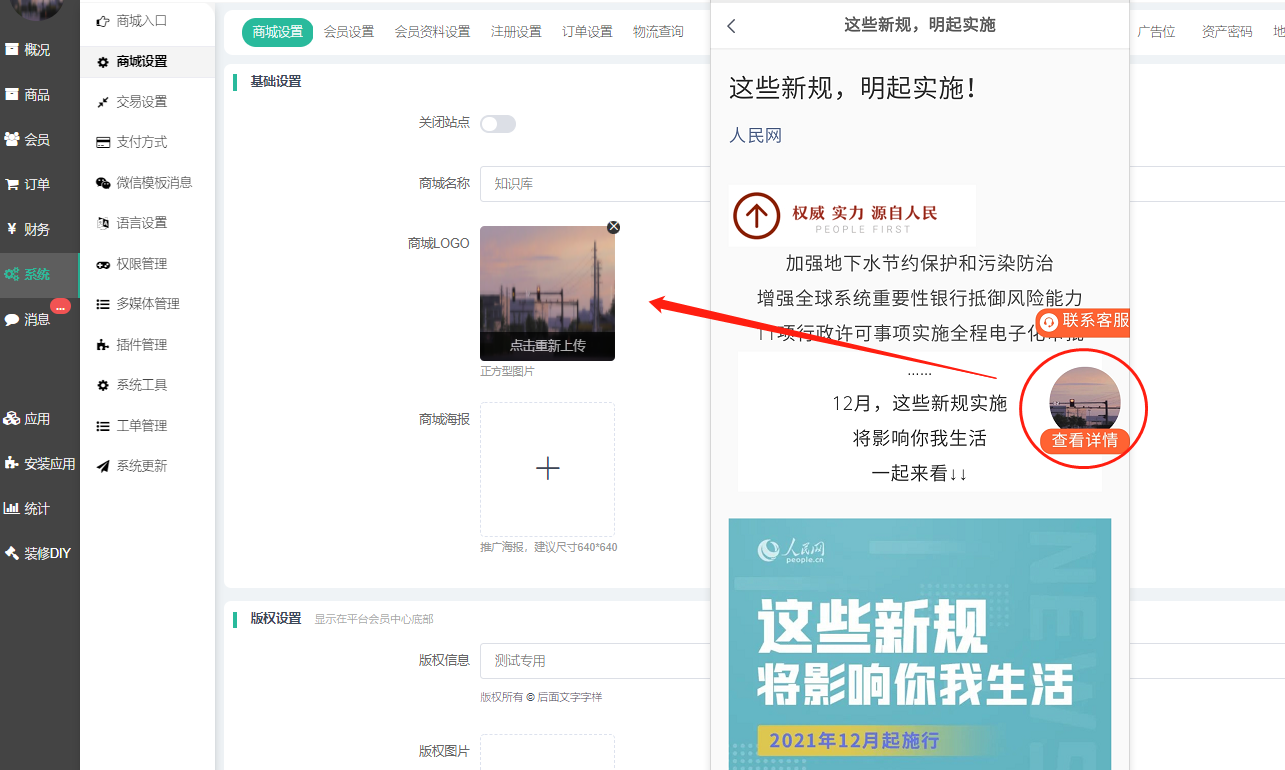Click the 插件管理 puzzle-piece icon
1285x770 pixels.
pos(103,345)
